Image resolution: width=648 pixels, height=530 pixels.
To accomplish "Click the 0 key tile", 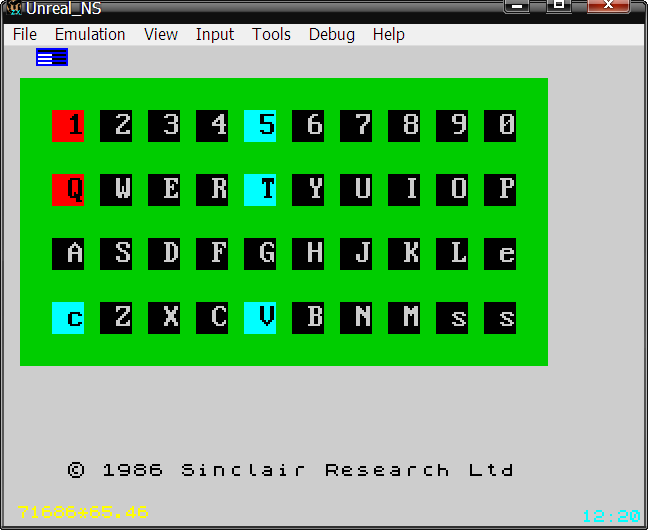I will tap(500, 126).
